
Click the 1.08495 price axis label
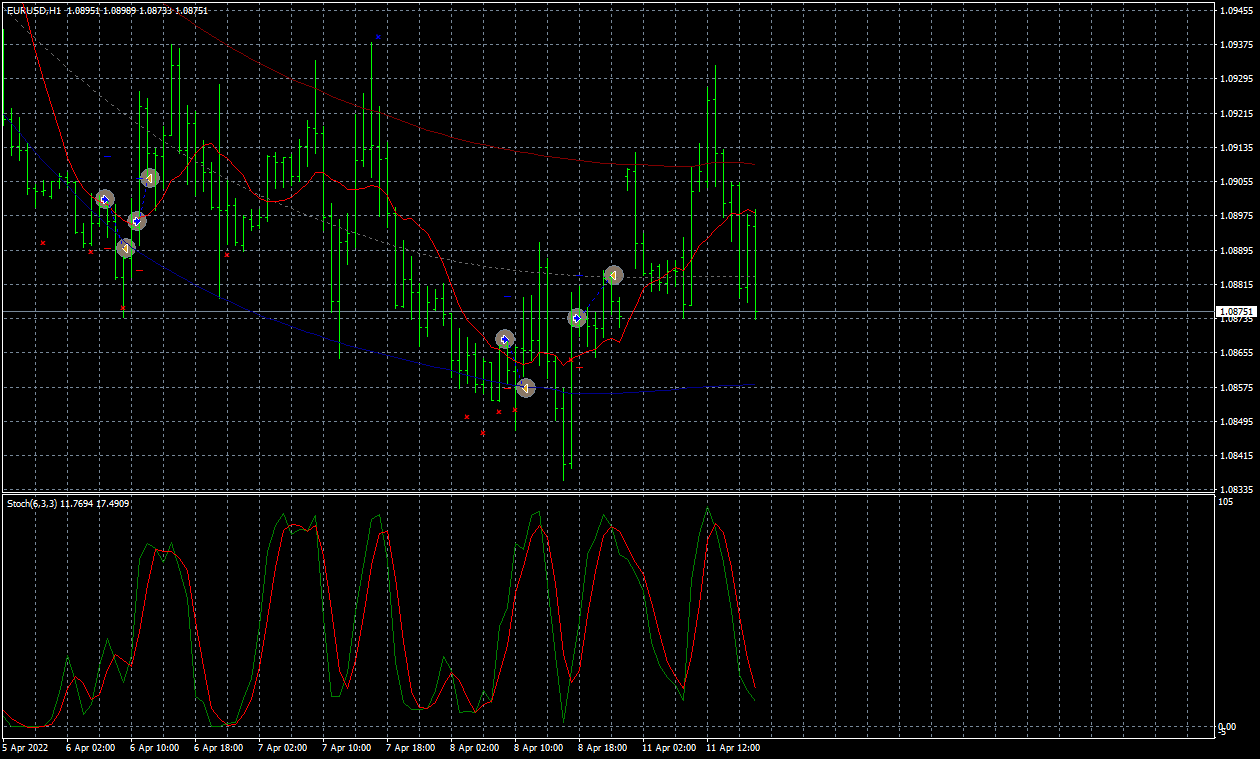coord(1236,421)
